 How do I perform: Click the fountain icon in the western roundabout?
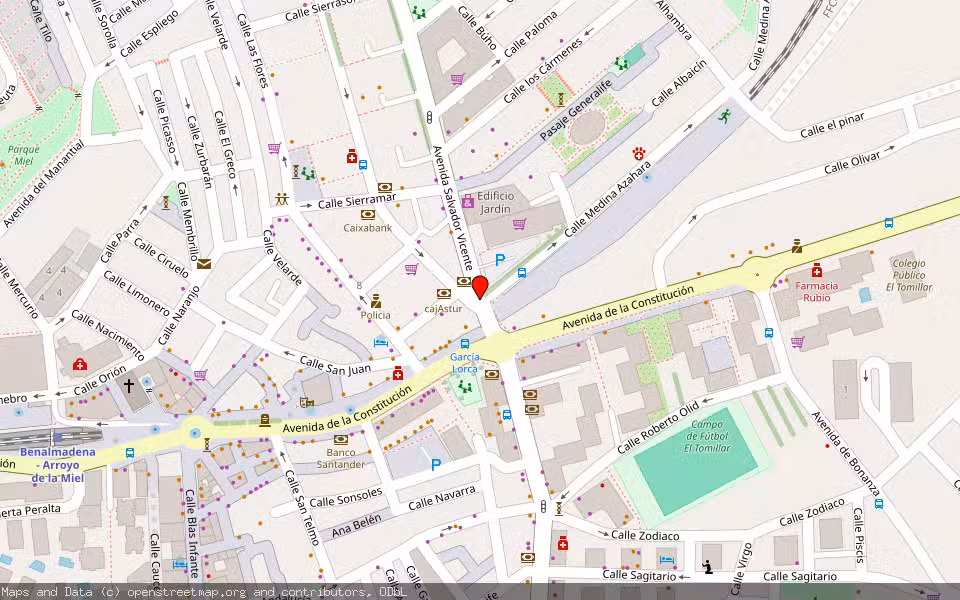[x=195, y=433]
